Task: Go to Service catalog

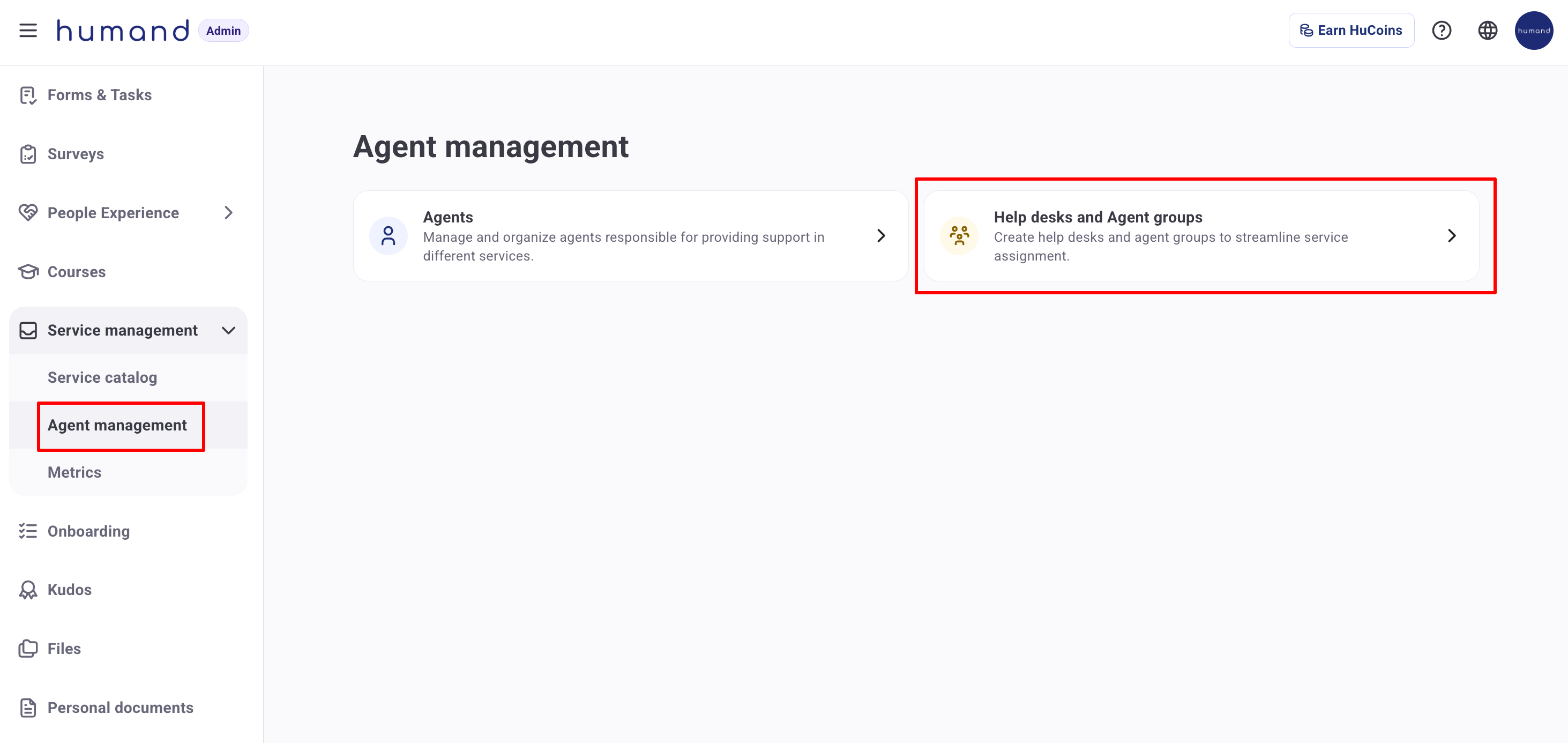Action: tap(102, 377)
